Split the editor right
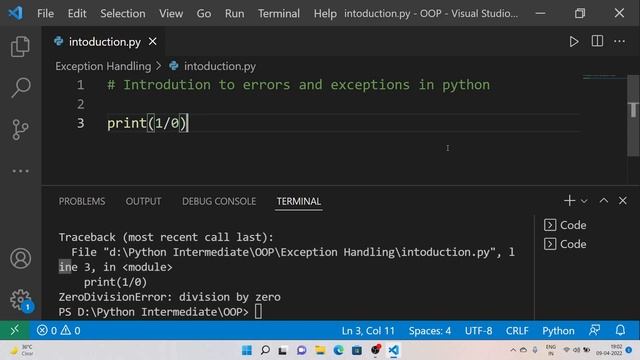The height and width of the screenshot is (360, 640). point(597,41)
